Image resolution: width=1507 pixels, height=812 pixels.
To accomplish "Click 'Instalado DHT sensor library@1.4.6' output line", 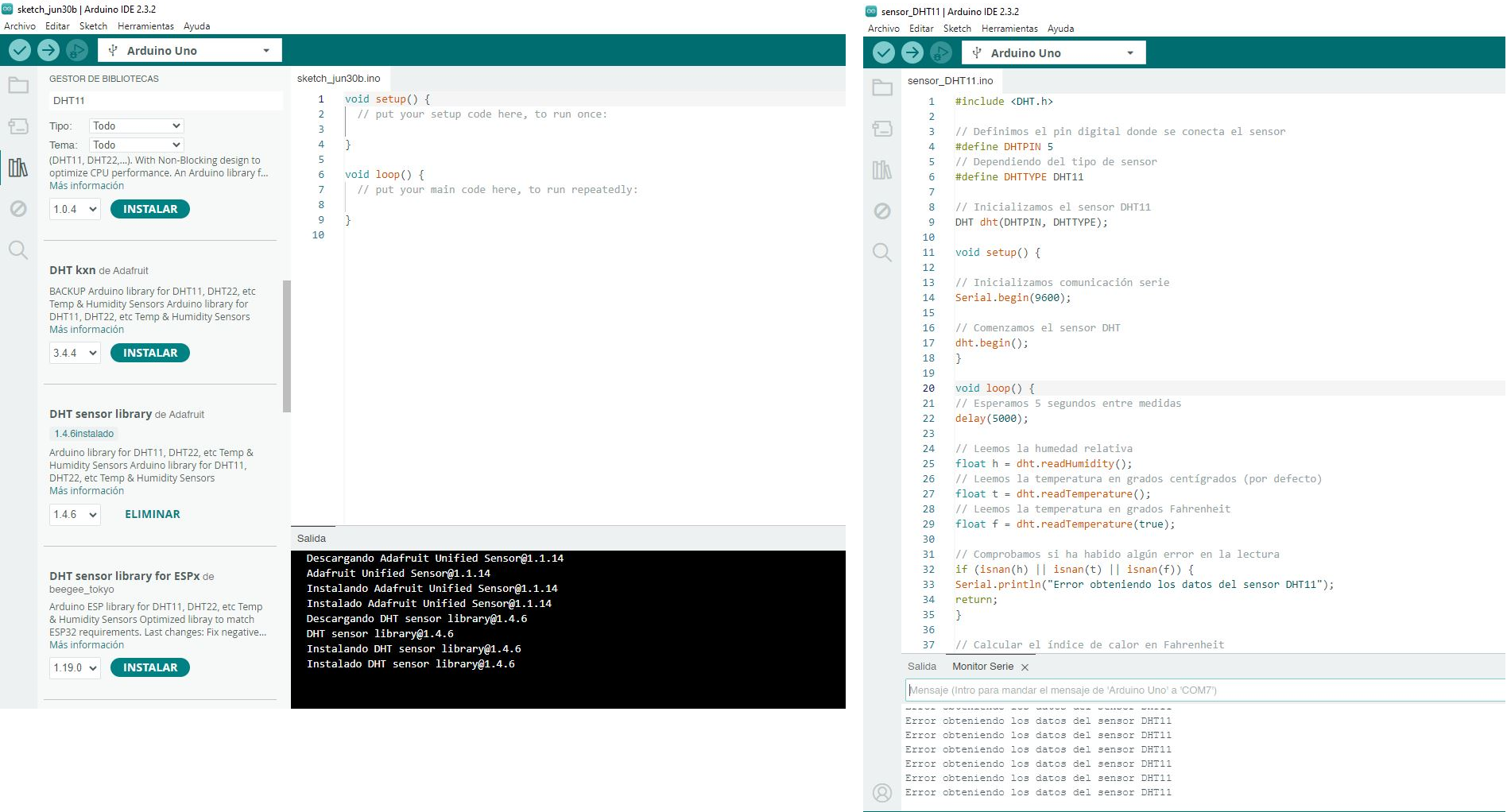I will pos(411,664).
